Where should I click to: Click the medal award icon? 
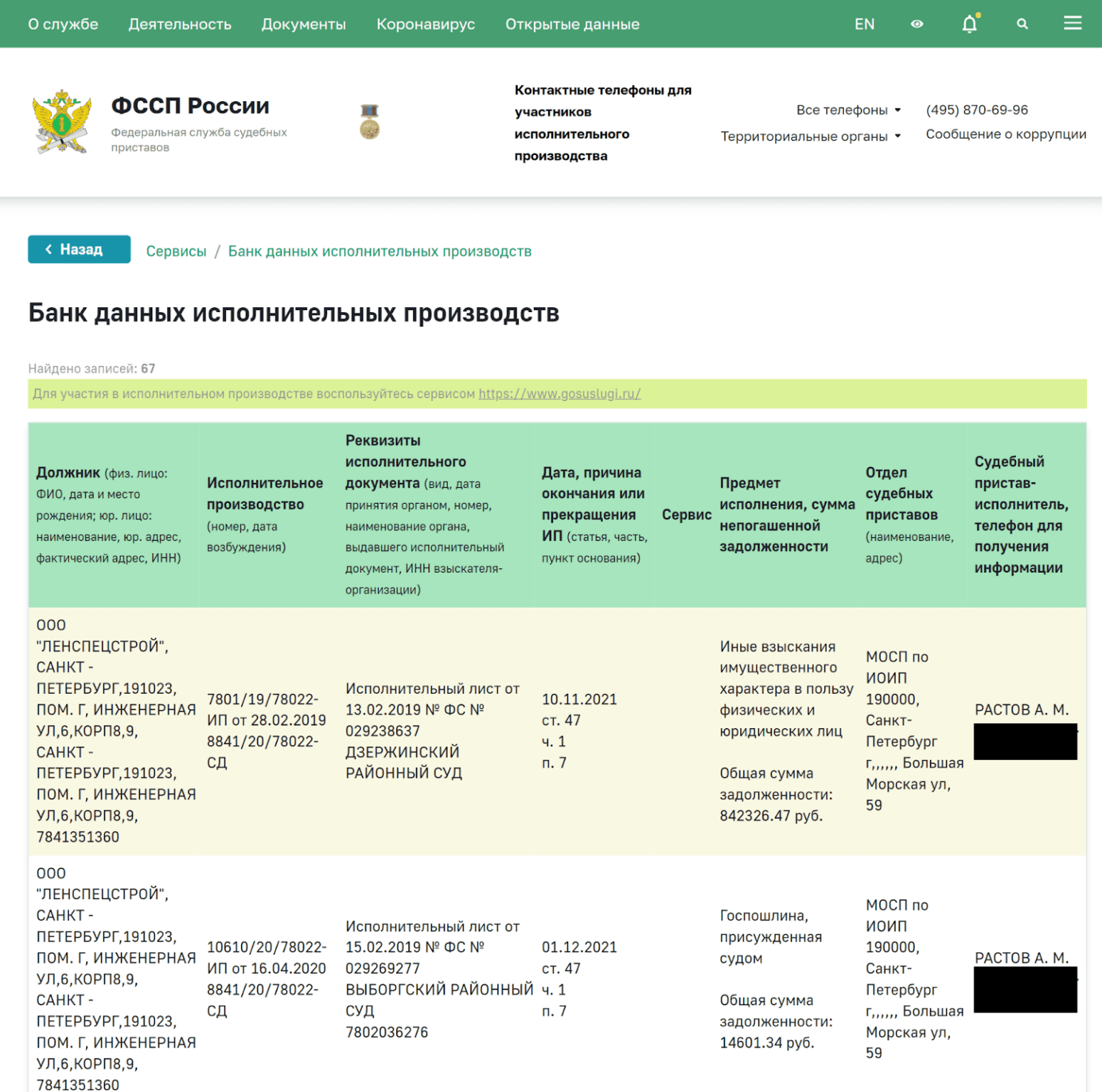[x=369, y=121]
